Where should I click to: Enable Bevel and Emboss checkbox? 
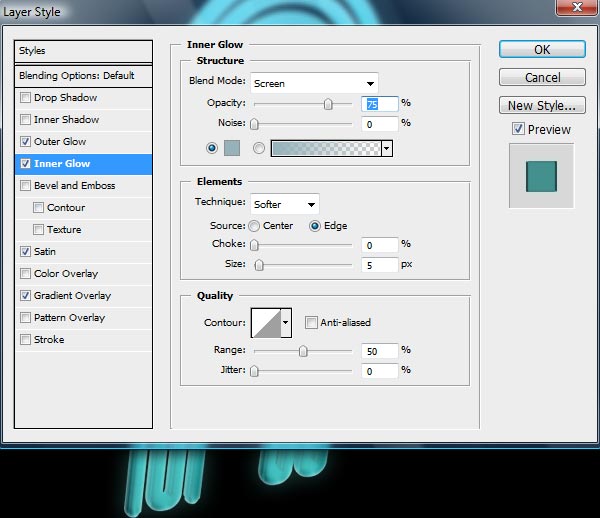(x=25, y=186)
